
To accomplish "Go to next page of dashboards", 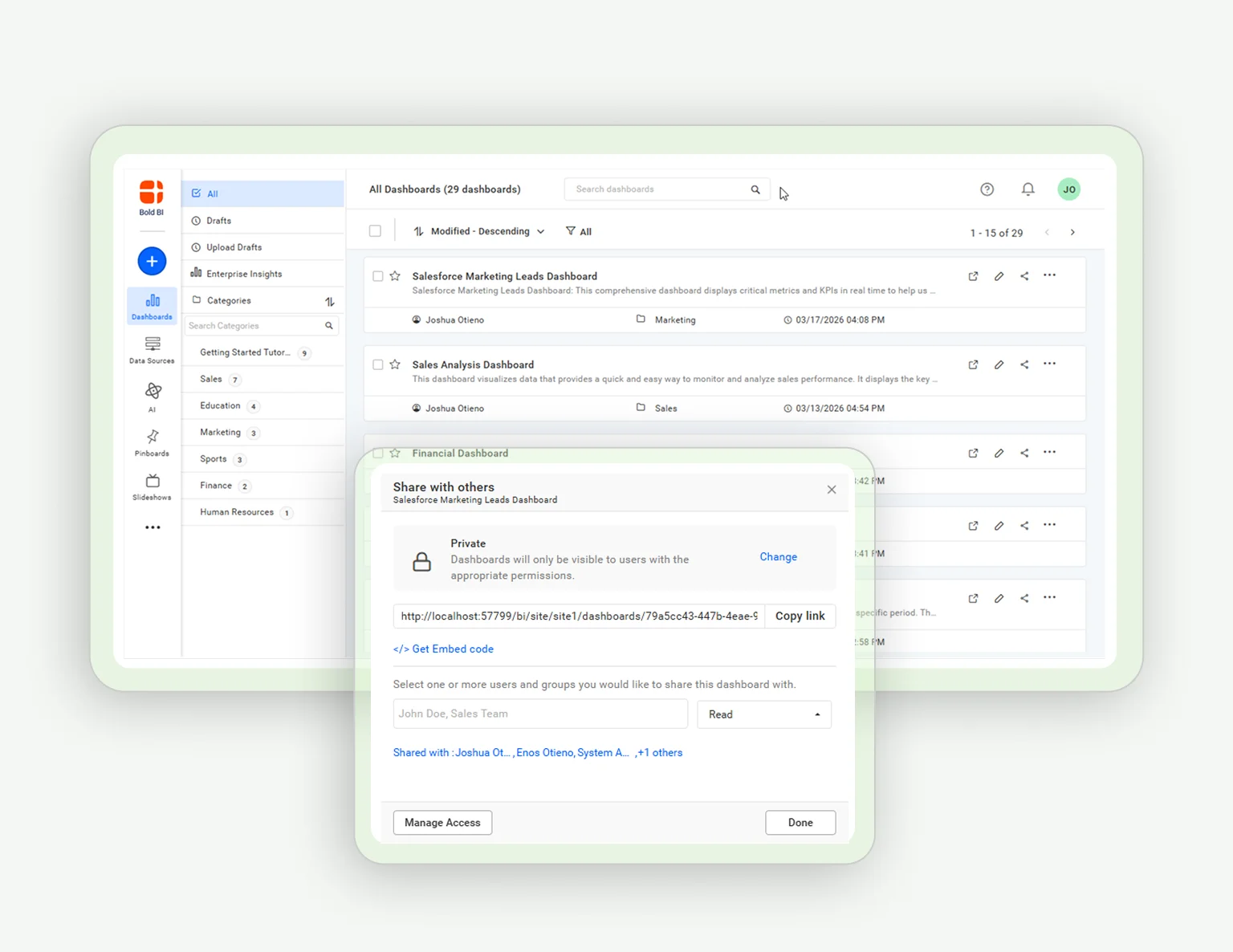I will 1072,232.
